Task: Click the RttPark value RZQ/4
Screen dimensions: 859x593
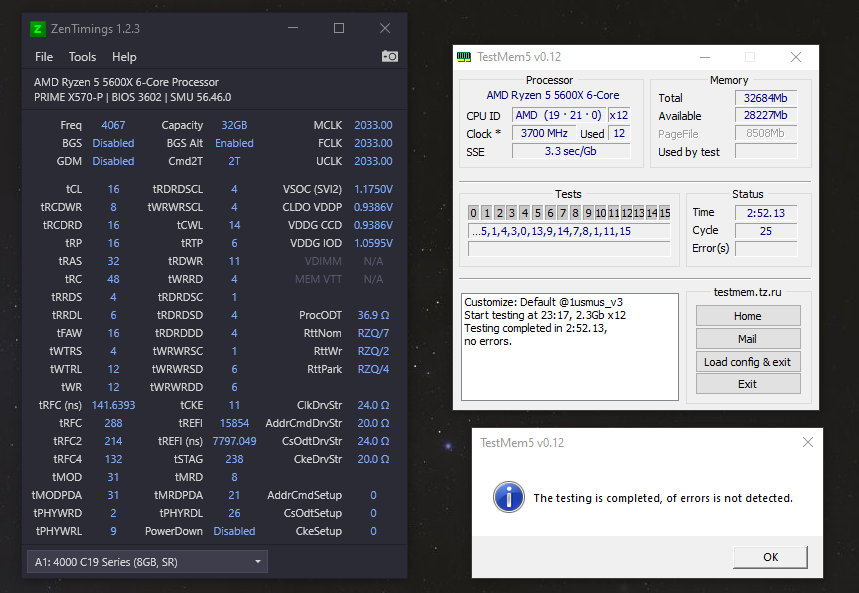Action: (x=373, y=369)
